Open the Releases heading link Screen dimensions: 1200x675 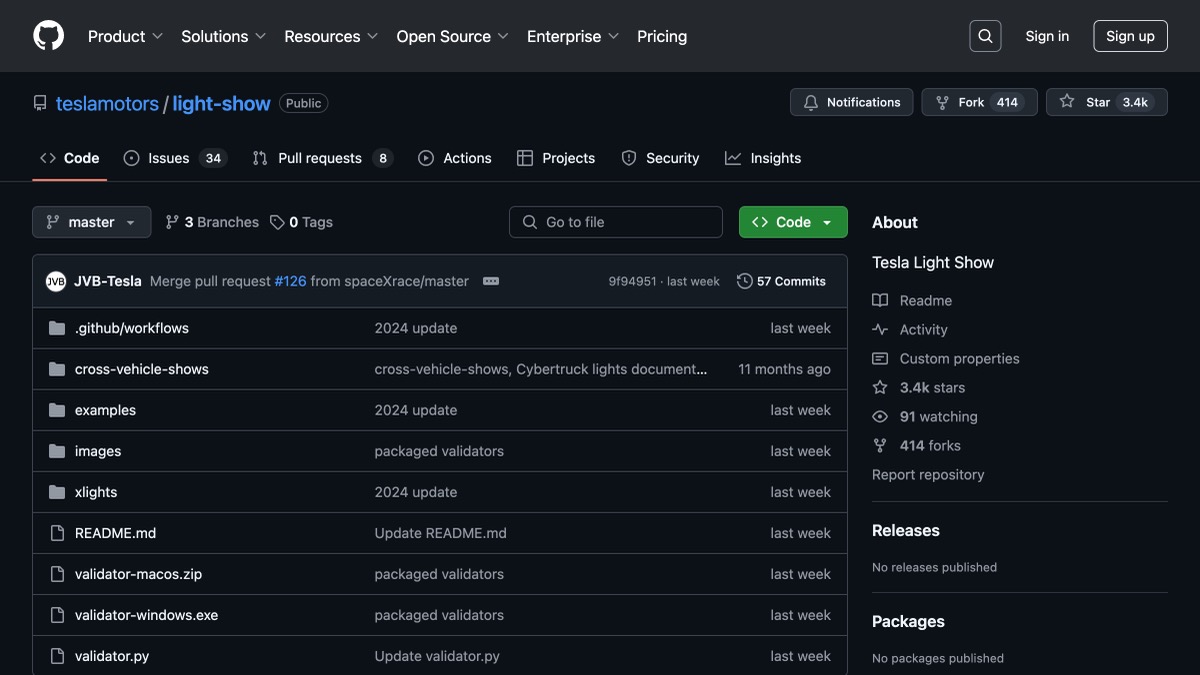point(906,530)
